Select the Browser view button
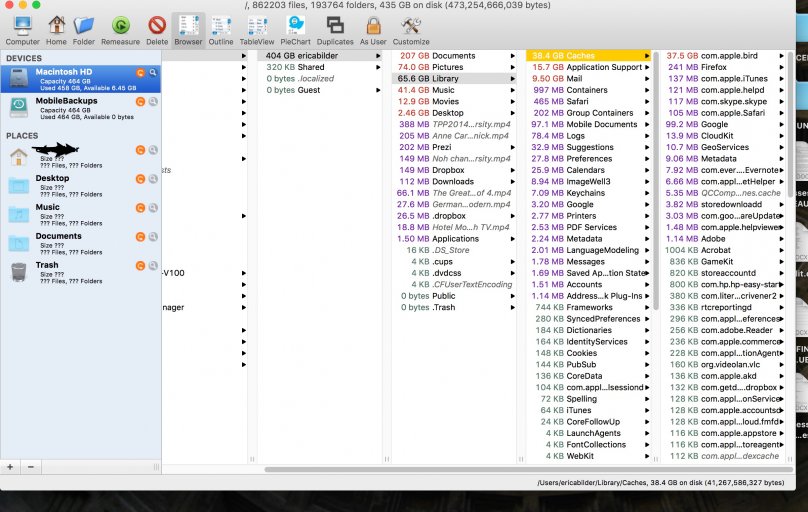The height and width of the screenshot is (512, 808). [187, 27]
